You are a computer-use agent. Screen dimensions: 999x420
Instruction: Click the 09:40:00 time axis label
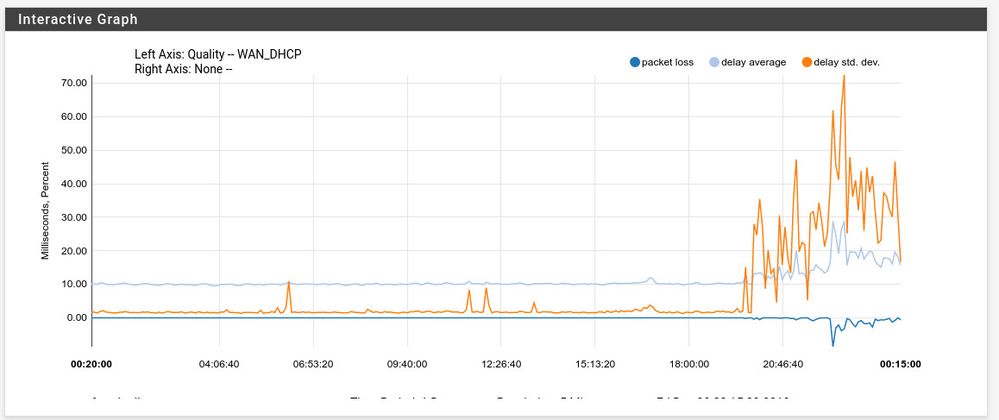(x=406, y=365)
